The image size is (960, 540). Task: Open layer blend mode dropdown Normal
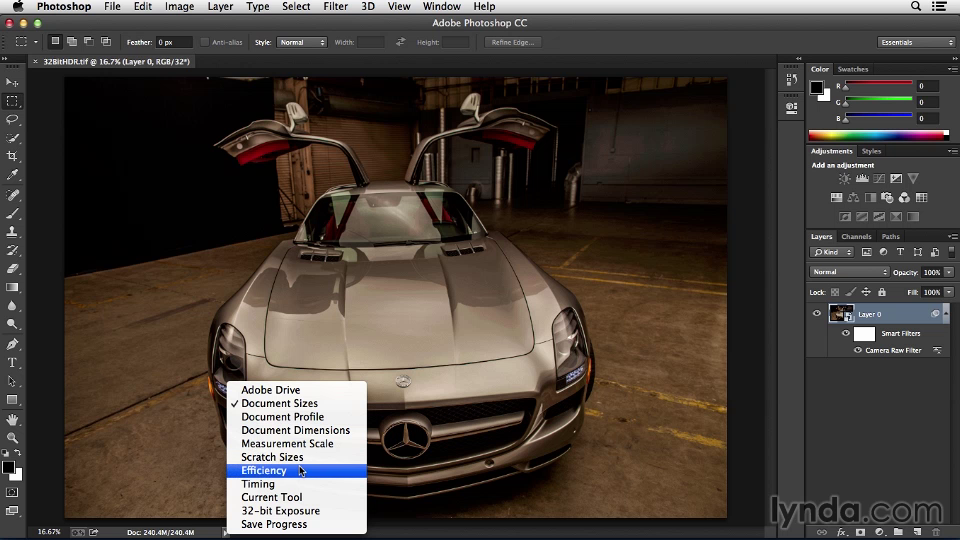point(849,272)
